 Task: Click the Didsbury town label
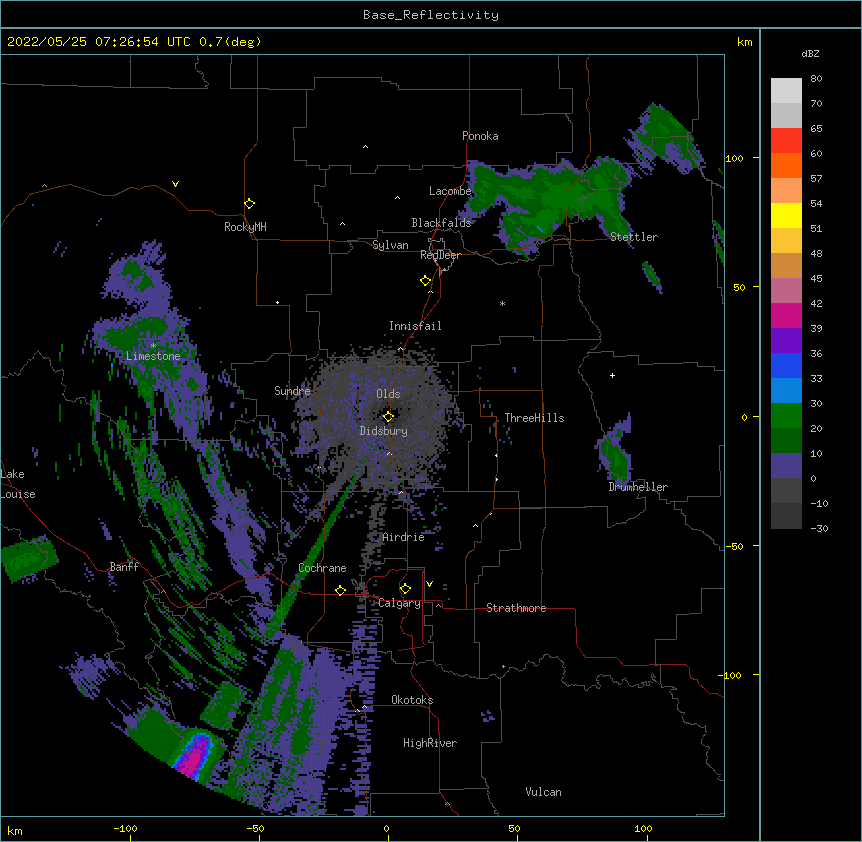pos(383,431)
